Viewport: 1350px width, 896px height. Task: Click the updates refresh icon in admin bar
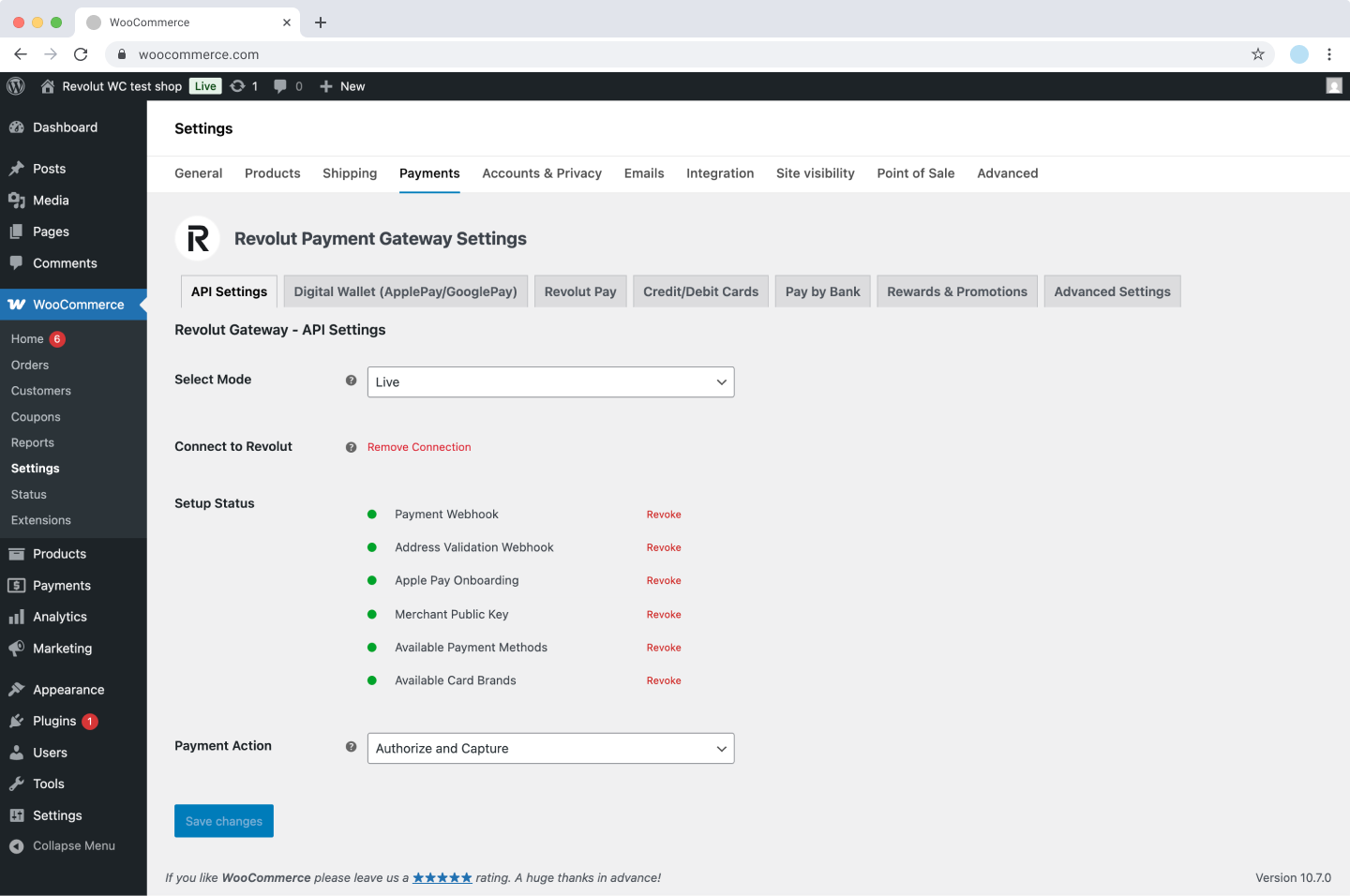(x=238, y=86)
